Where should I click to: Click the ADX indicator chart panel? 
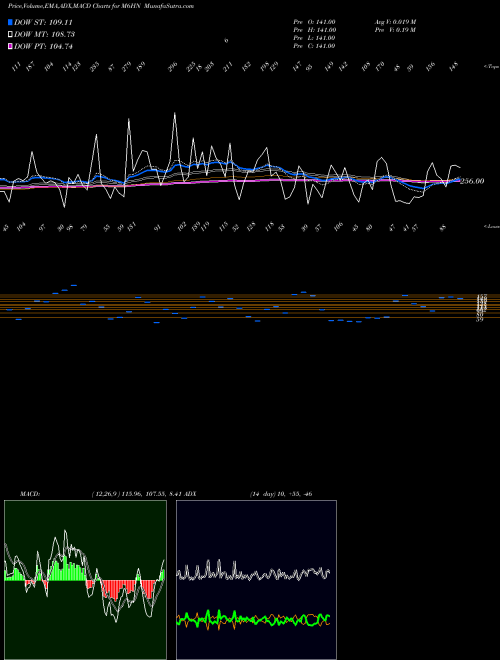(x=256, y=580)
